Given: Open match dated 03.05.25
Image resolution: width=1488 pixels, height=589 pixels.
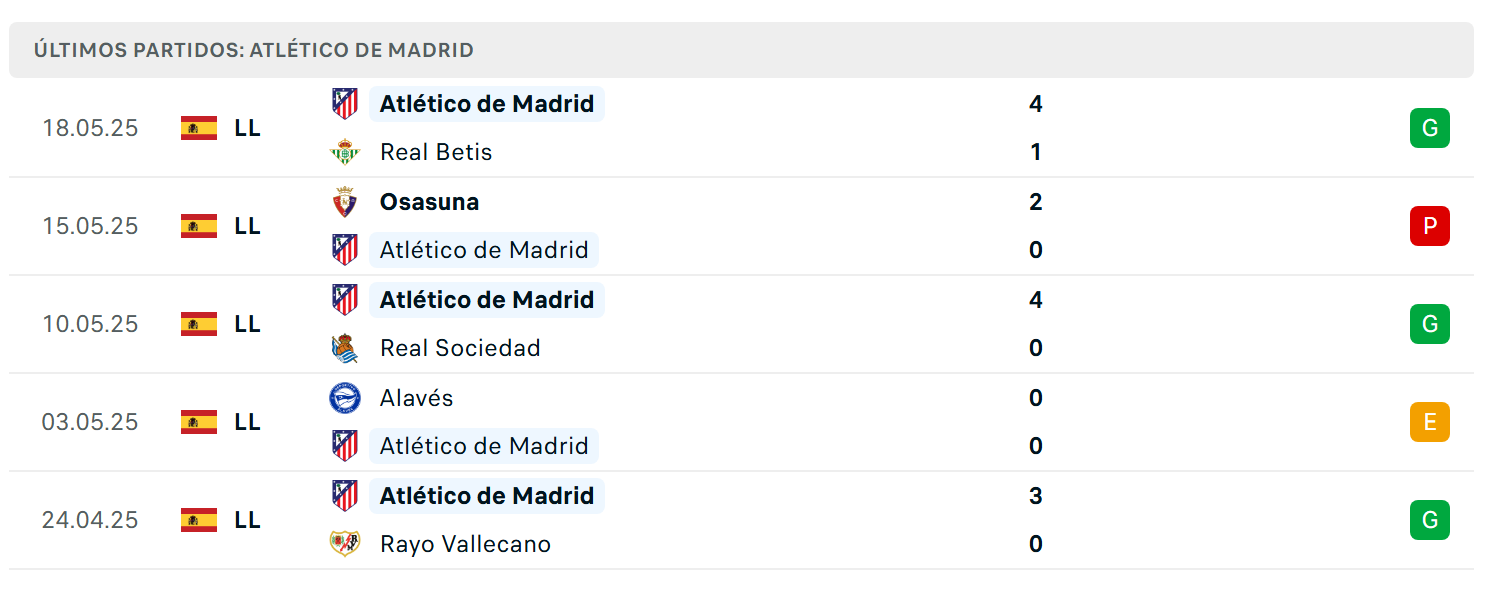Looking at the screenshot, I should click(741, 422).
